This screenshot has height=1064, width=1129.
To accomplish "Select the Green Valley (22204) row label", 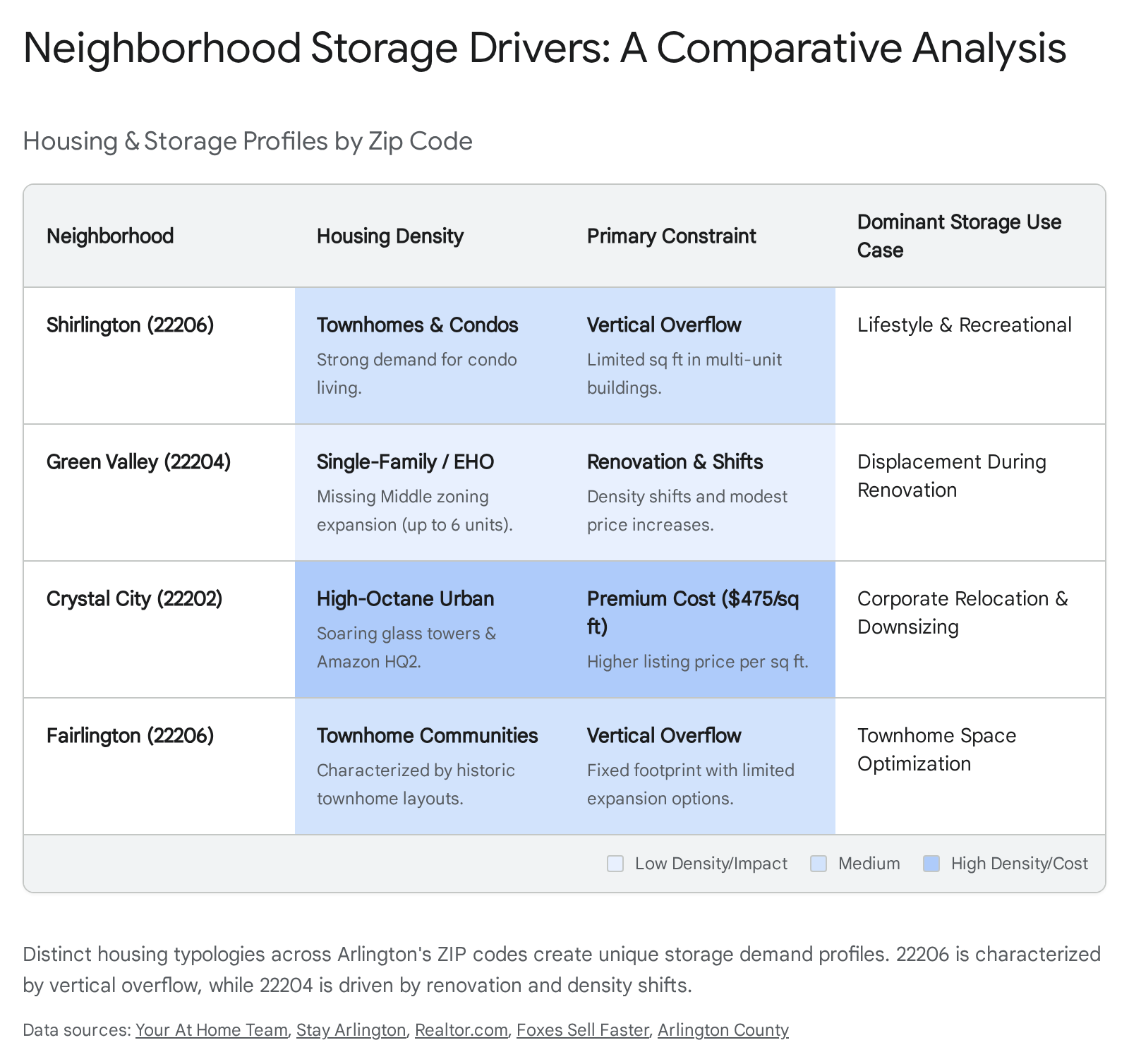I will tap(138, 461).
